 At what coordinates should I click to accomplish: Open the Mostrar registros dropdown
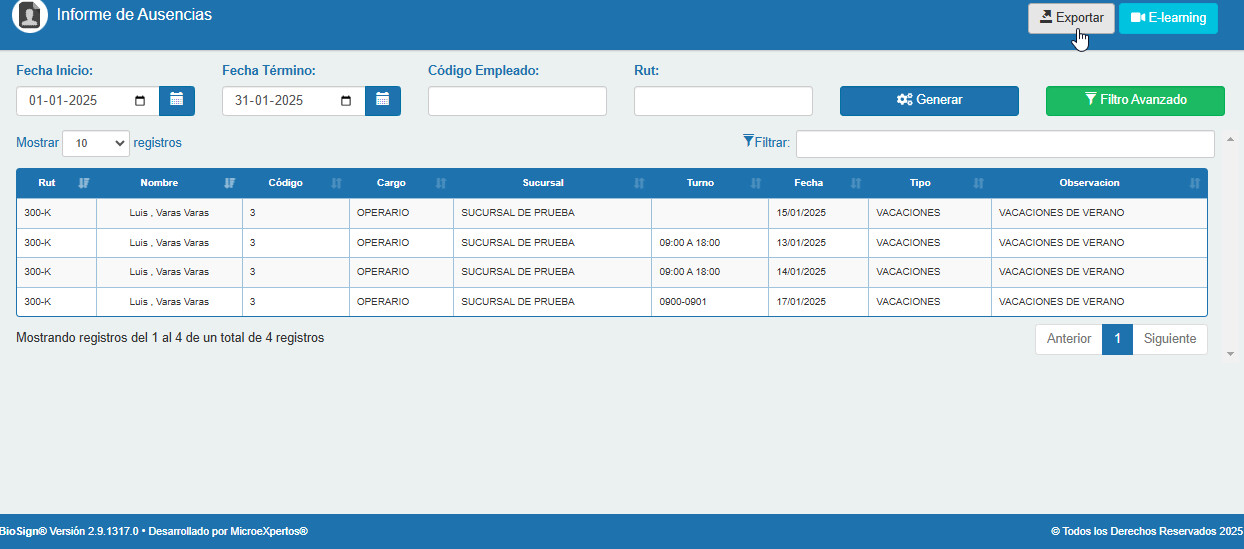(x=96, y=143)
